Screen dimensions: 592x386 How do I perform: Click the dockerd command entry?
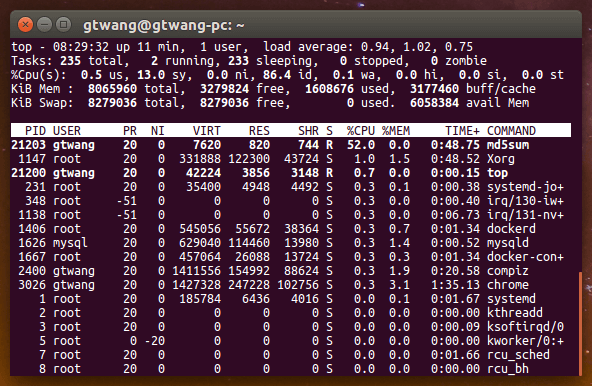pos(511,229)
